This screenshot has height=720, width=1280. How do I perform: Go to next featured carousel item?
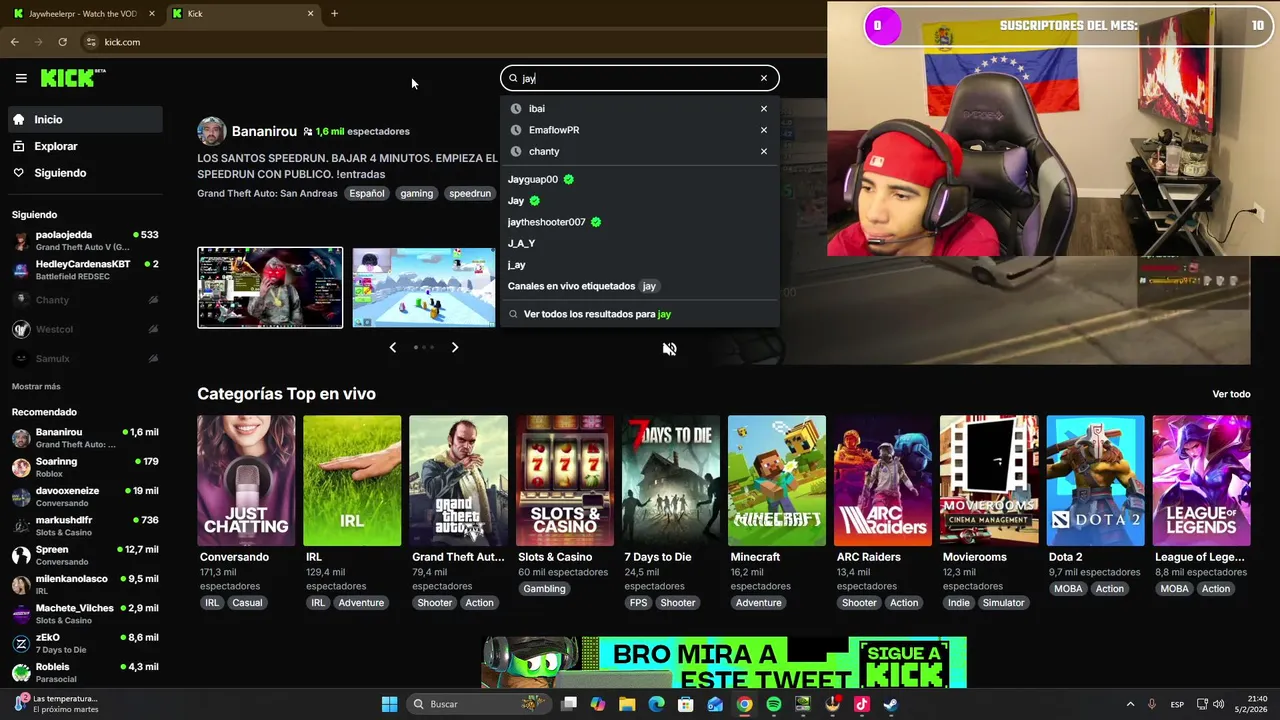(x=455, y=347)
